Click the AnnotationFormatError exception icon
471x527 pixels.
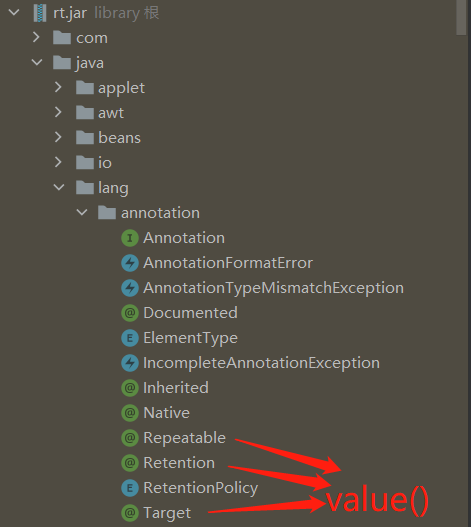pyautogui.click(x=130, y=263)
